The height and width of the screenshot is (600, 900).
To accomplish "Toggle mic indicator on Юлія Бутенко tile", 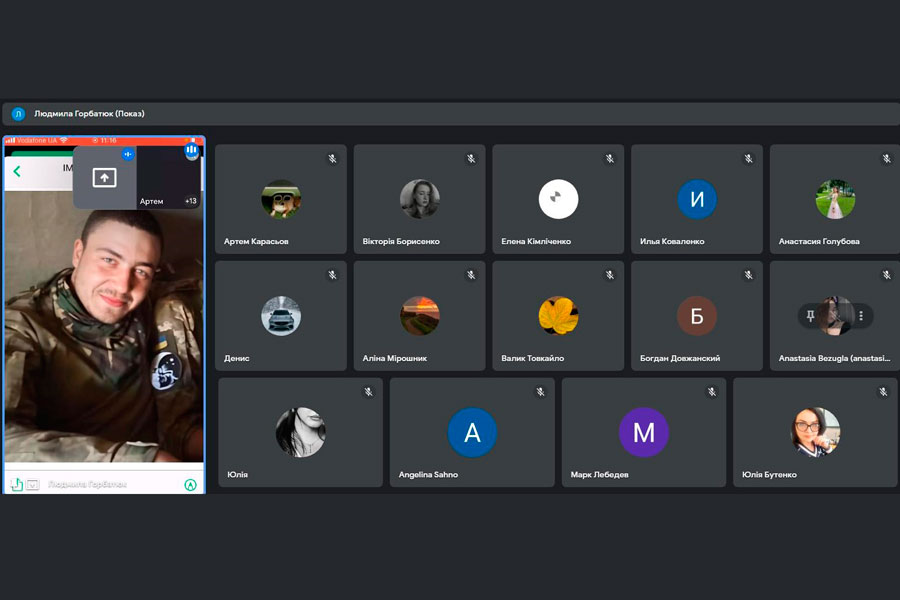I will [884, 392].
